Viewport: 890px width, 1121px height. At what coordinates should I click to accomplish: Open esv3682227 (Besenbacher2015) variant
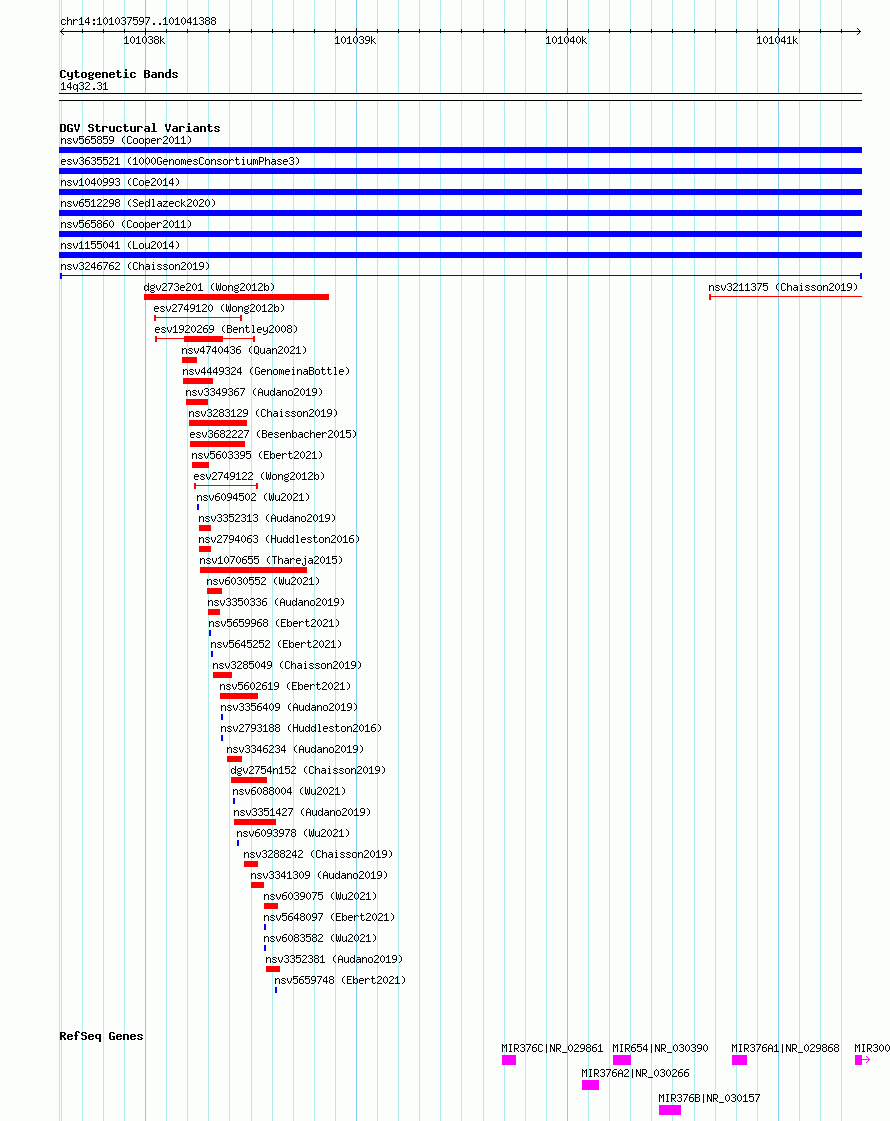[x=273, y=434]
